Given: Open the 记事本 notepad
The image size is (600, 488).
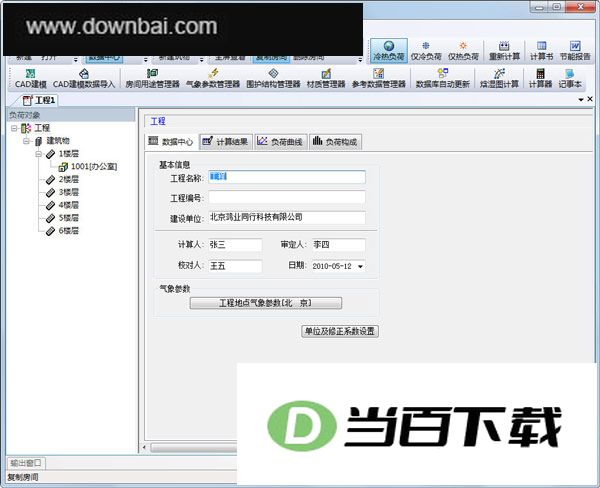Looking at the screenshot, I should (570, 78).
